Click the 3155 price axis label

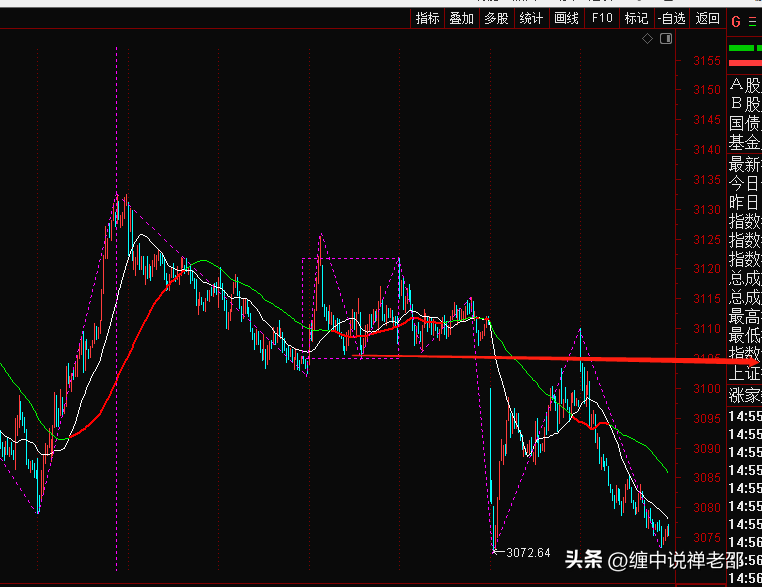[x=707, y=61]
